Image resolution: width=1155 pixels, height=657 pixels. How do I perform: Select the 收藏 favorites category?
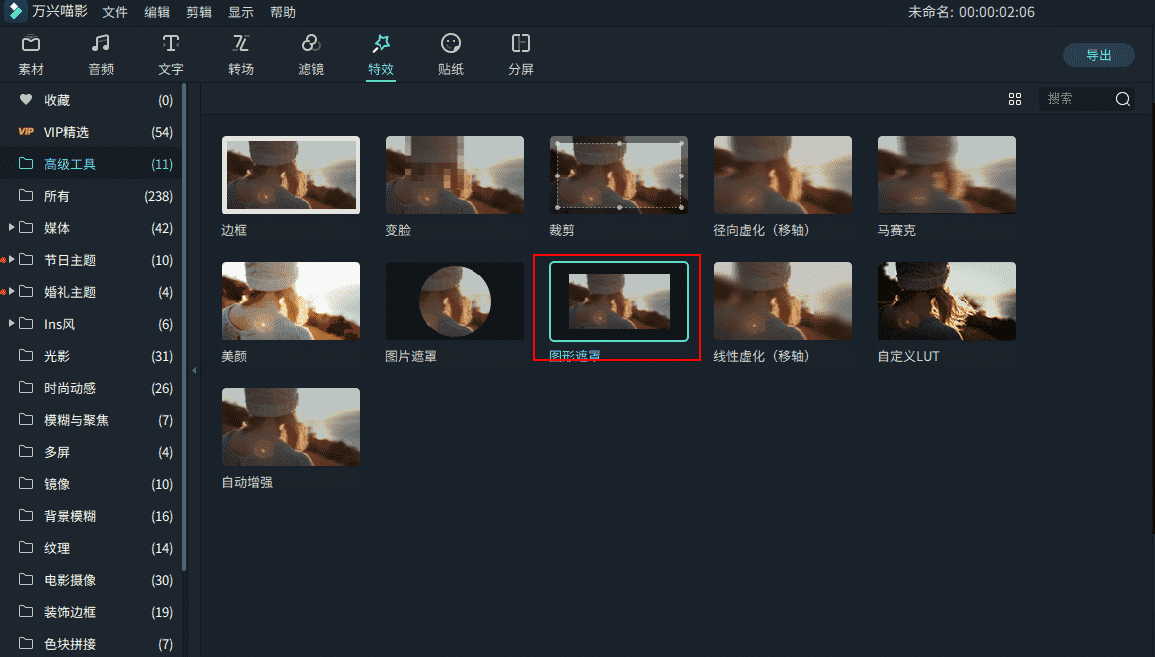click(x=57, y=100)
